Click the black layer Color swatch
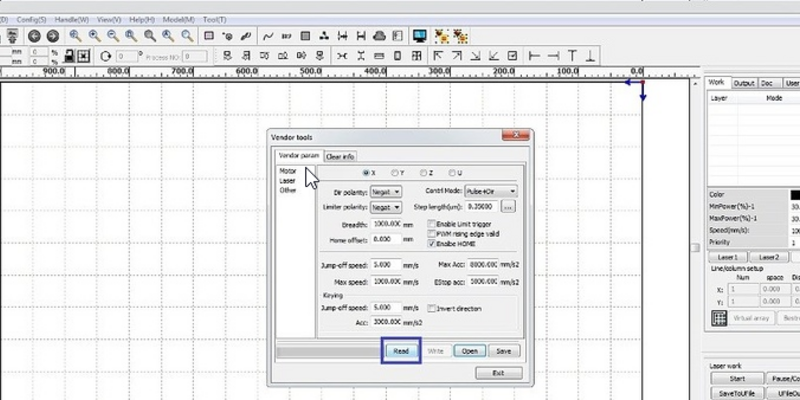 coord(795,194)
